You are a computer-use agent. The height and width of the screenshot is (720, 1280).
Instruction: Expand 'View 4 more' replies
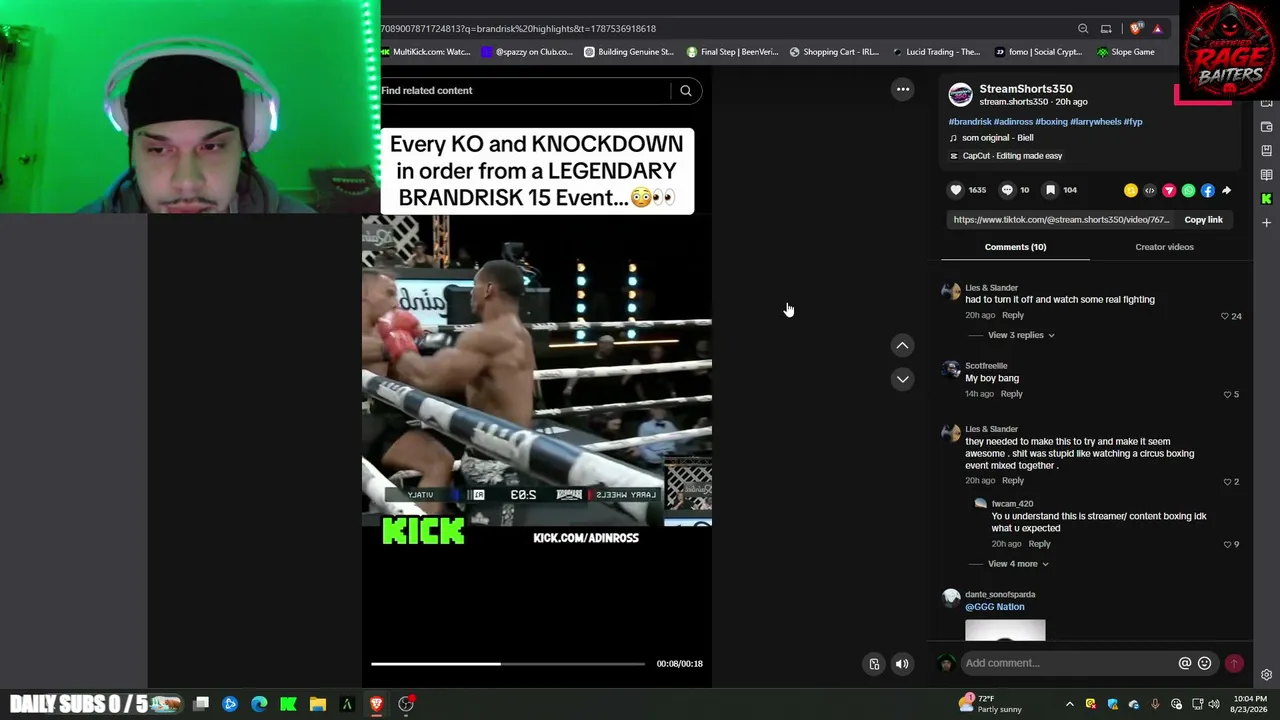[1018, 564]
